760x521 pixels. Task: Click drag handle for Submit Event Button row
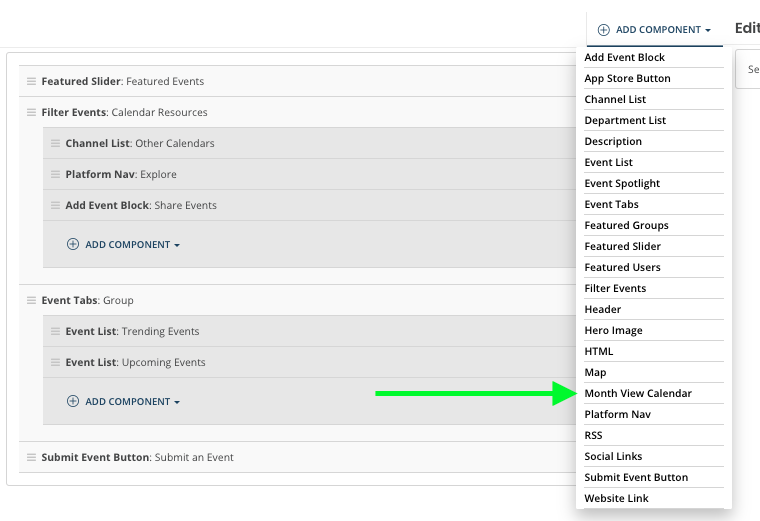point(32,457)
